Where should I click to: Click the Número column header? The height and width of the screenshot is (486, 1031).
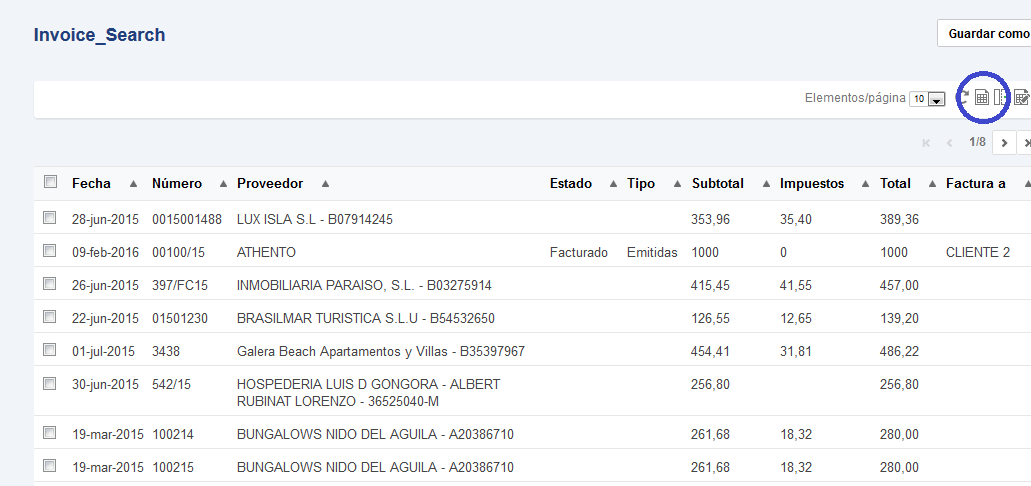(x=177, y=183)
